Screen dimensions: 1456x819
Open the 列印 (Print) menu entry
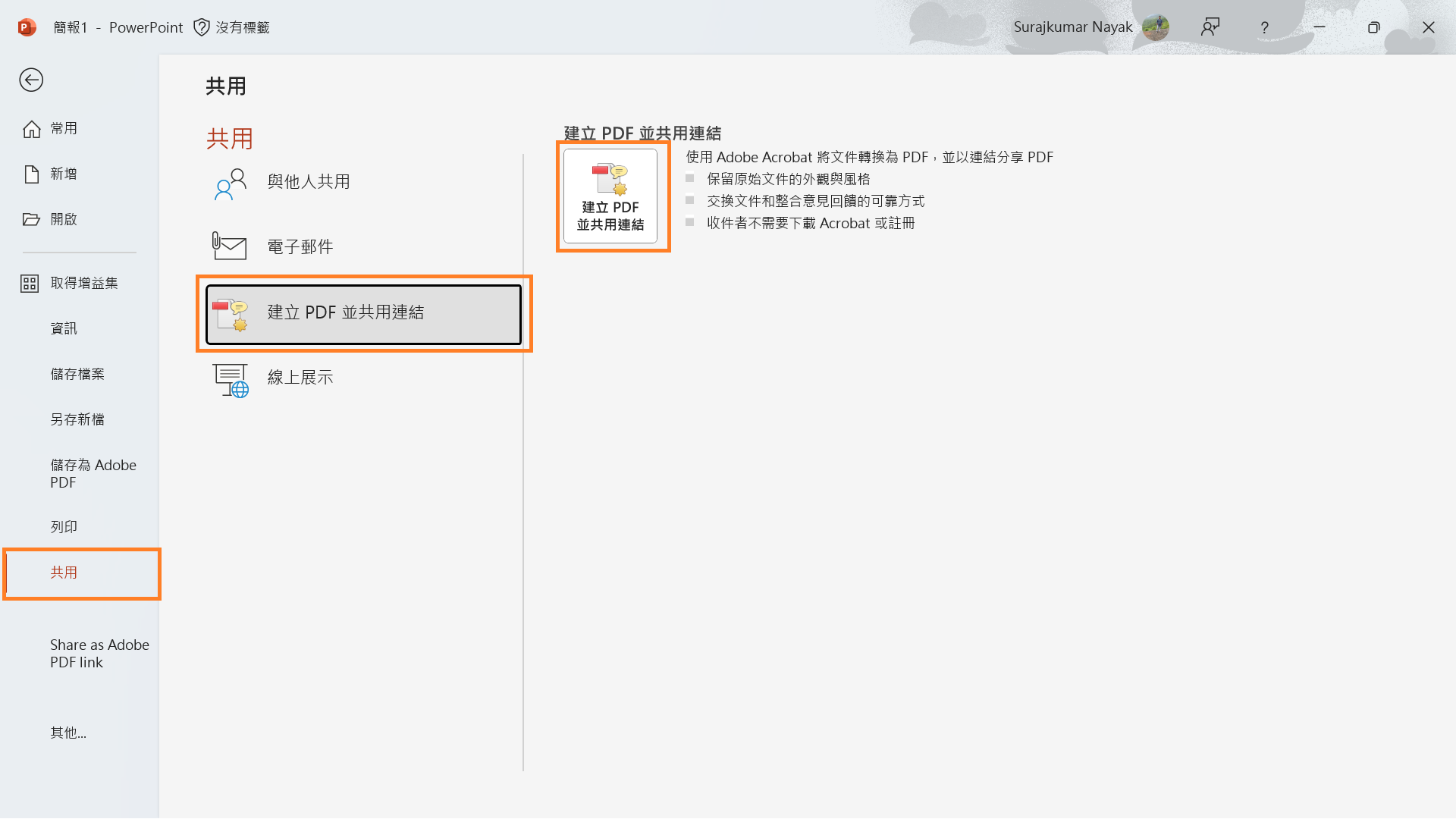(64, 526)
